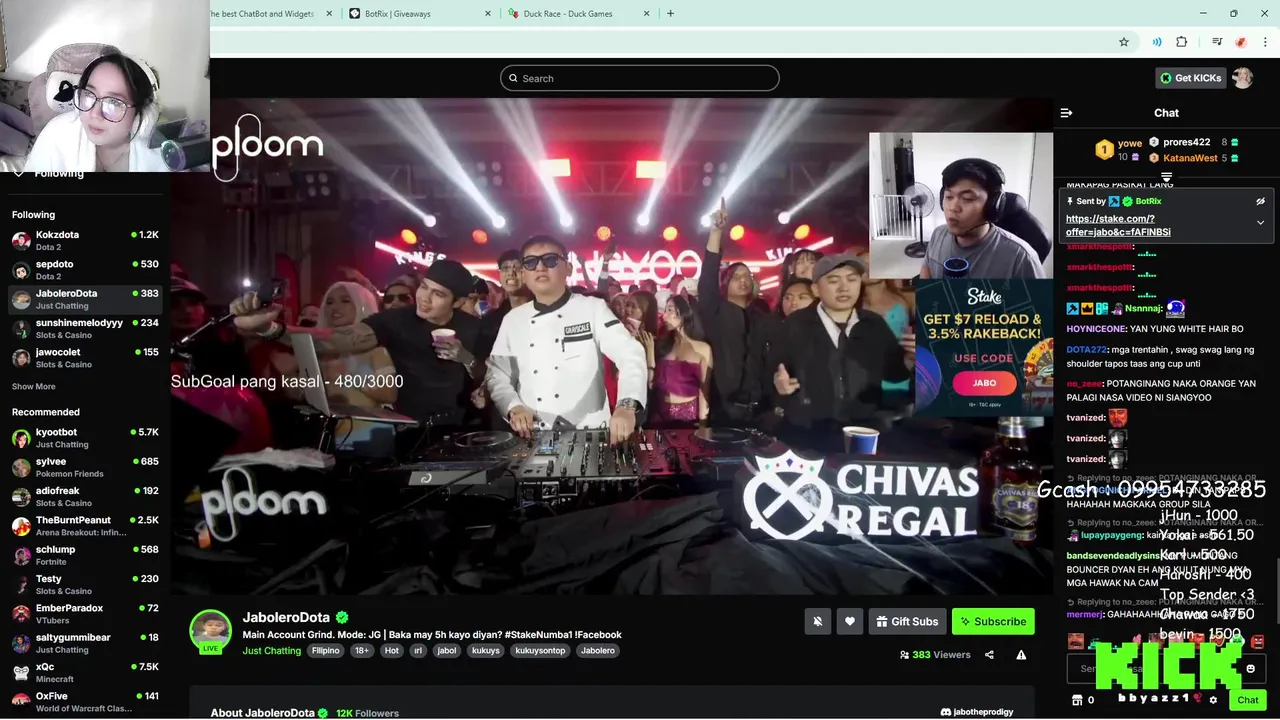Open EmberParadox VTubers channel
The width and height of the screenshot is (1280, 720).
[x=85, y=613]
